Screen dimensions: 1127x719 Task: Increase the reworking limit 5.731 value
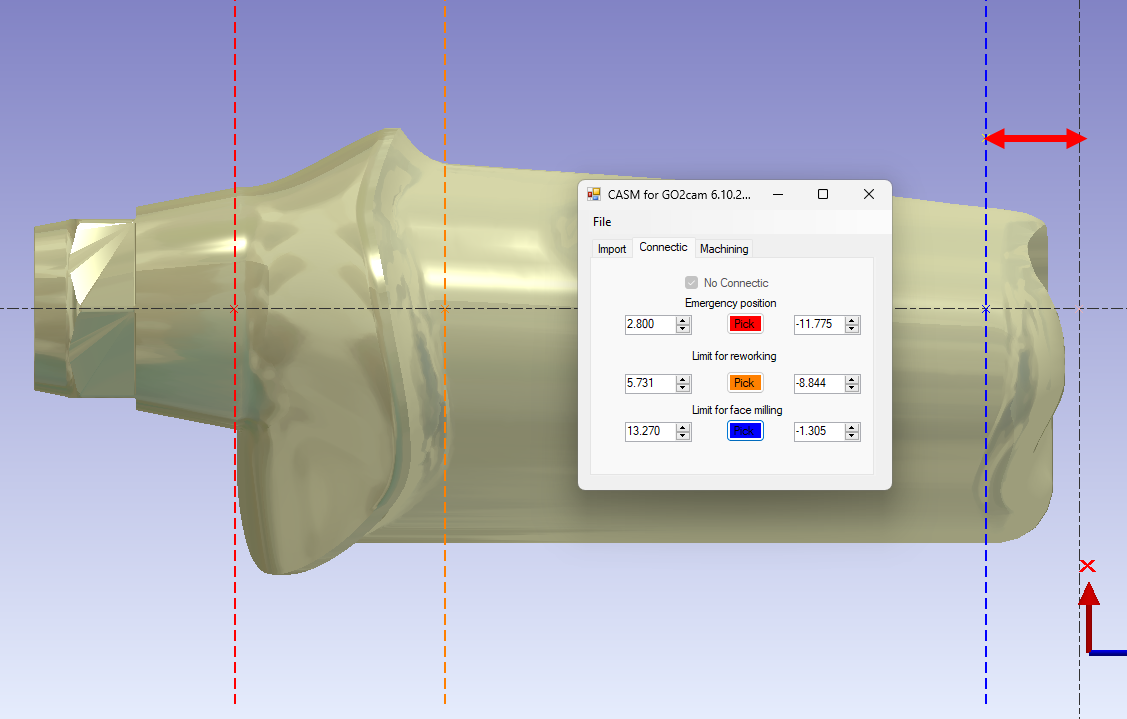[683, 379]
